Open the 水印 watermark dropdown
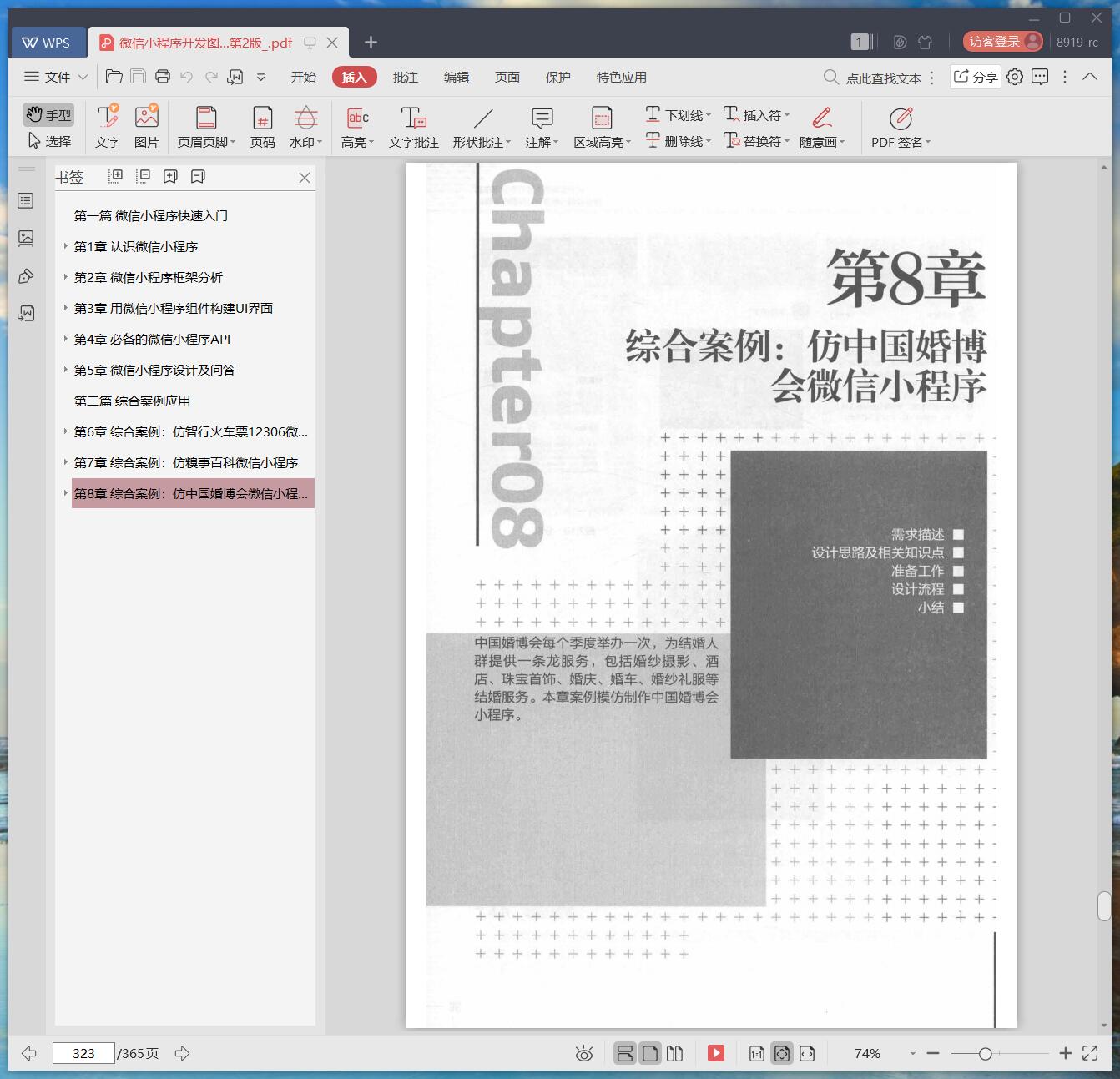The image size is (1120, 1079). 305,127
